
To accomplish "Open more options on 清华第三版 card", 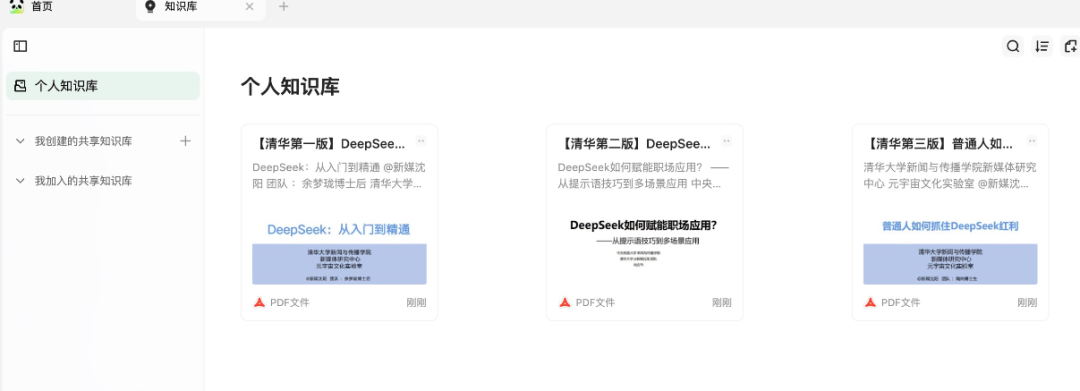I will click(x=1032, y=141).
